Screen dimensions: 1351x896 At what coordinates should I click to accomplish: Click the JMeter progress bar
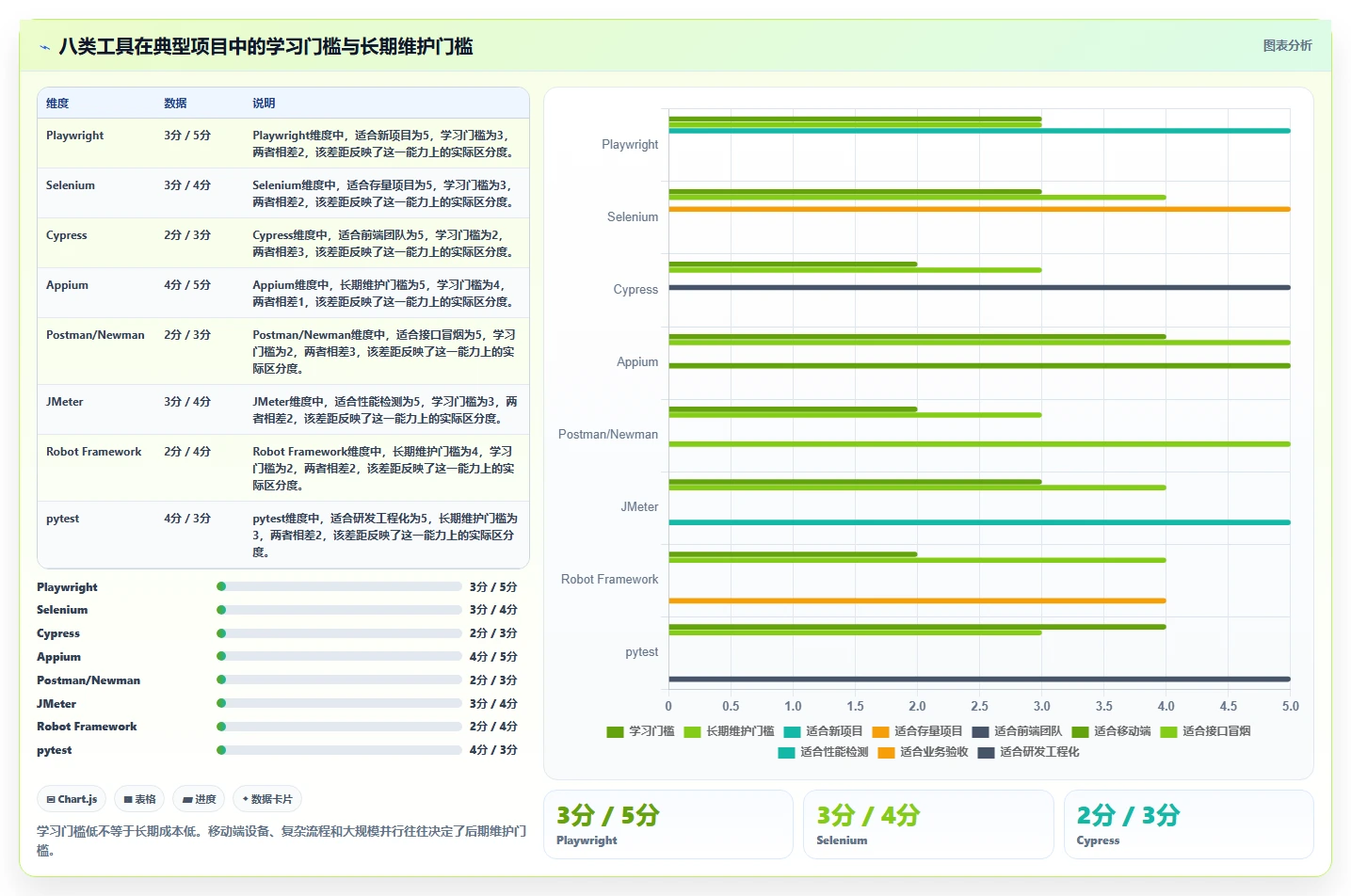tap(339, 703)
